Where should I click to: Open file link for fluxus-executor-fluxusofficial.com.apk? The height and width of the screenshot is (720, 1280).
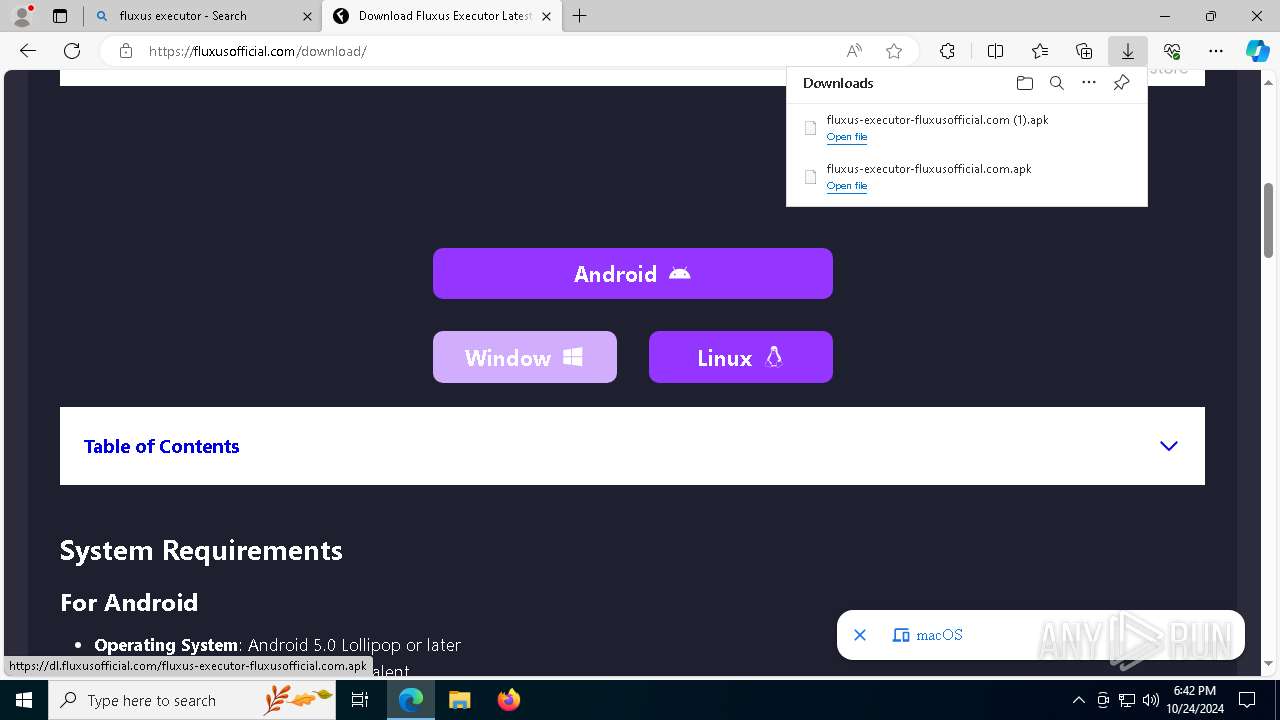click(x=847, y=186)
